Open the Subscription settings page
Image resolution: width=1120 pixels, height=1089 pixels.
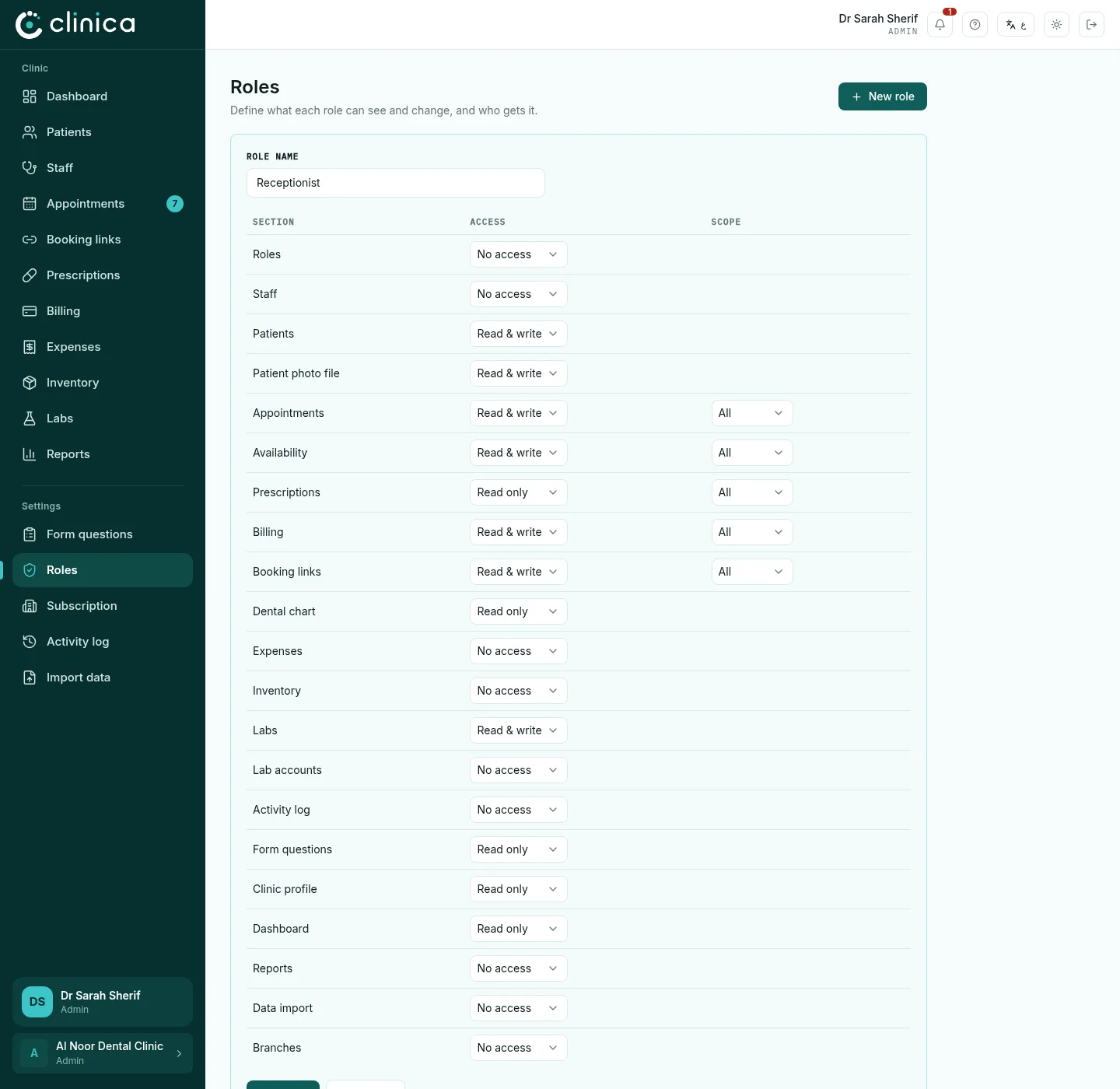[x=103, y=606]
